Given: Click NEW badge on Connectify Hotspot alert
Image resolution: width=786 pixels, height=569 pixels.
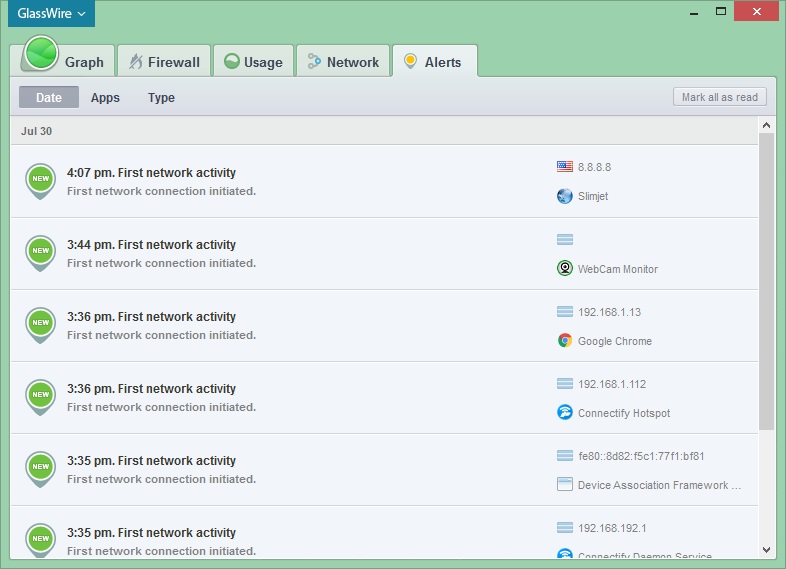Looking at the screenshot, I should pyautogui.click(x=41, y=397).
